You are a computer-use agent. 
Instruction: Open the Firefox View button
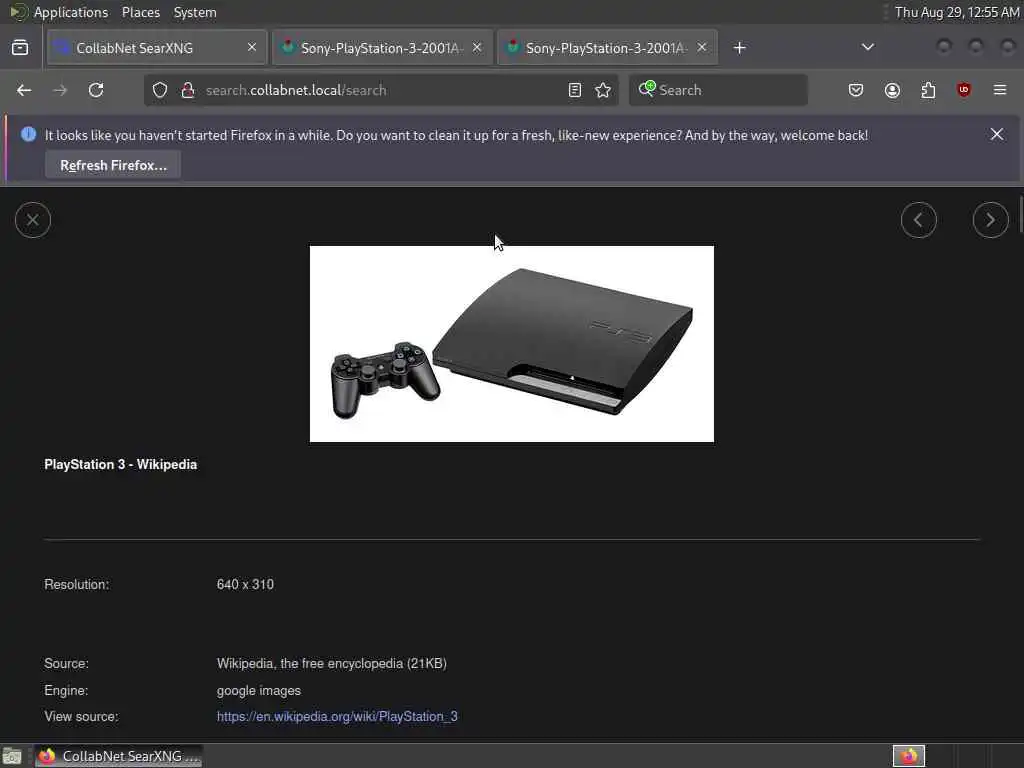point(20,48)
